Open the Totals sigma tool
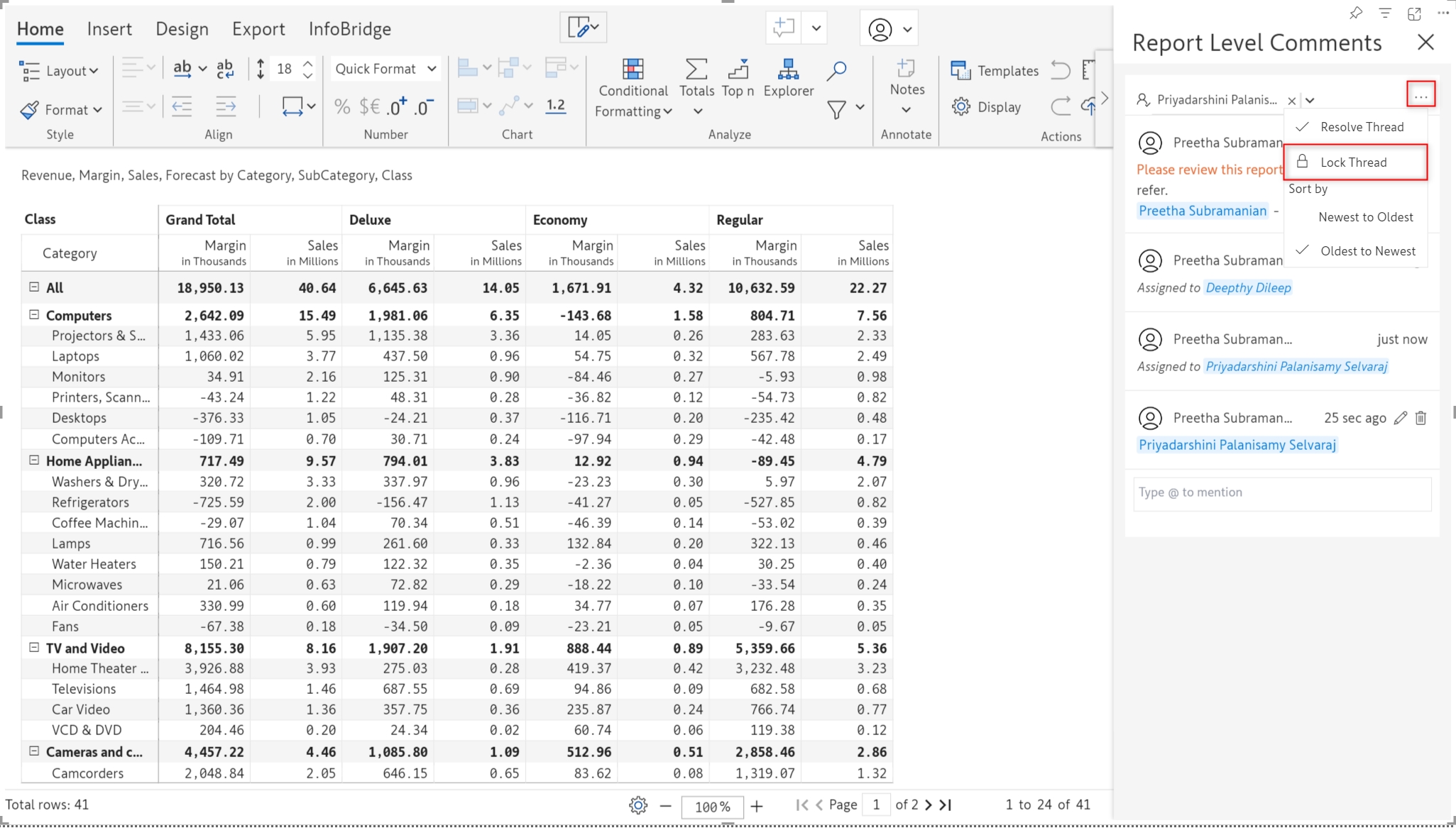The width and height of the screenshot is (1456, 828). [x=696, y=70]
